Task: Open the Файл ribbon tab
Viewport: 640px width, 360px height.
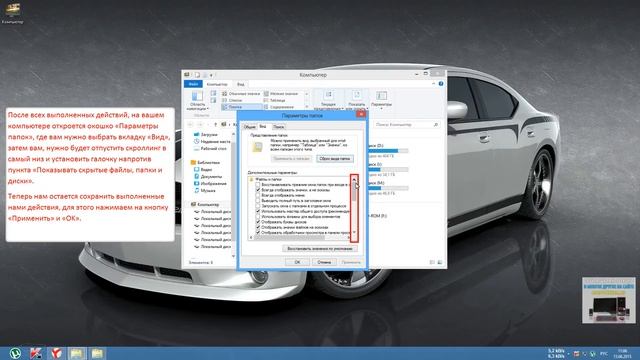Action: click(193, 84)
